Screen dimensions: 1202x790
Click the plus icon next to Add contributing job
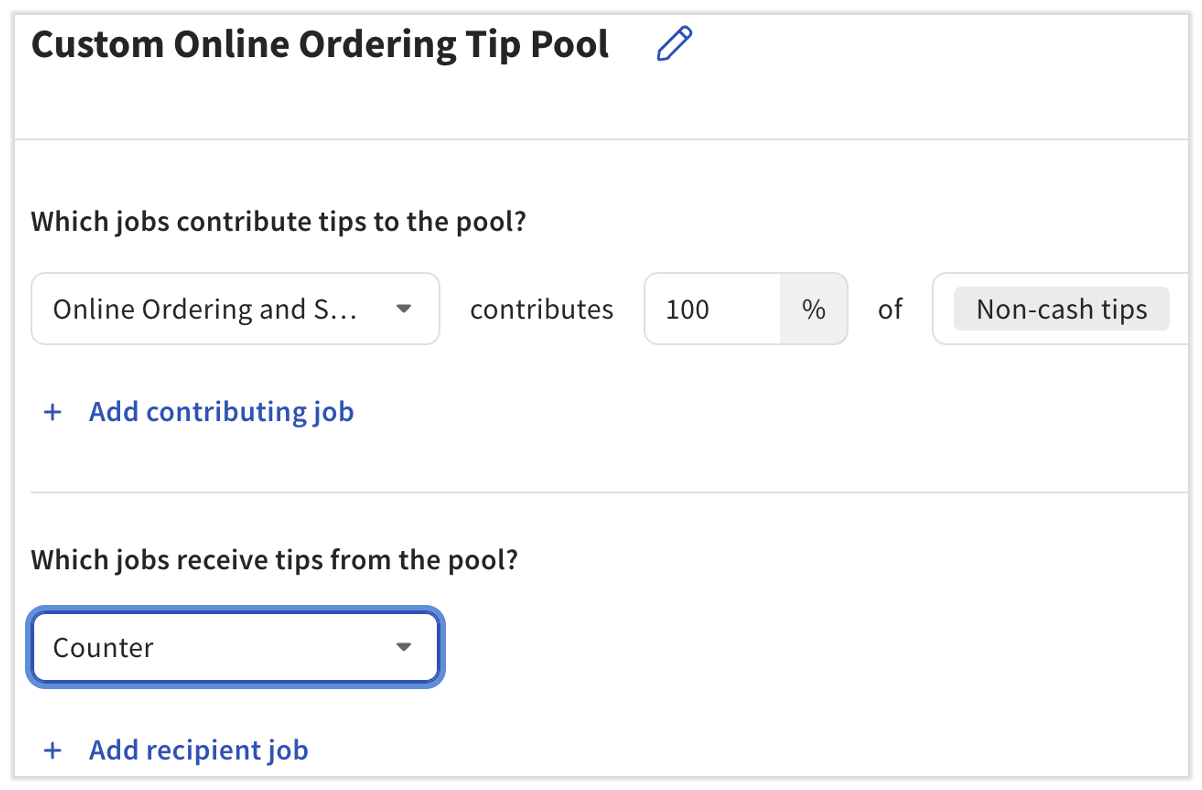point(52,411)
